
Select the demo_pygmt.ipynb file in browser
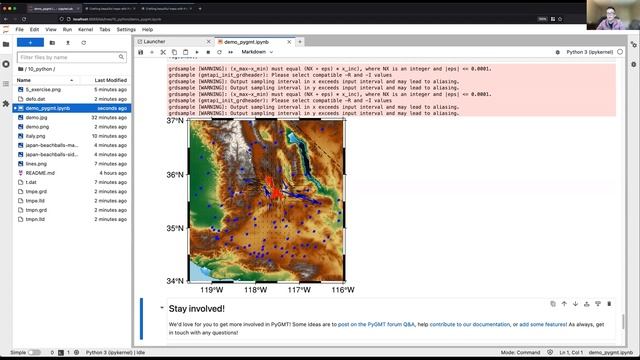pyautogui.click(x=72, y=108)
